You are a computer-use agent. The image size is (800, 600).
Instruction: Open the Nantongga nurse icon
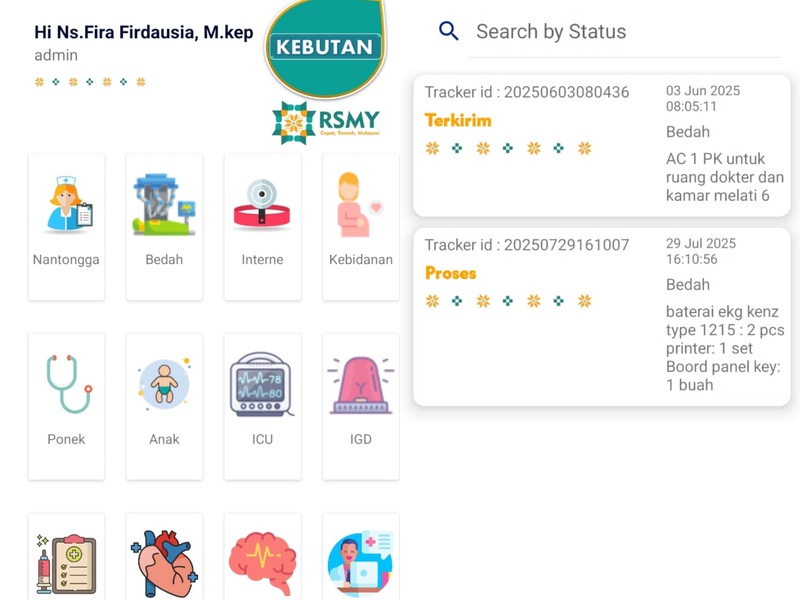(67, 205)
